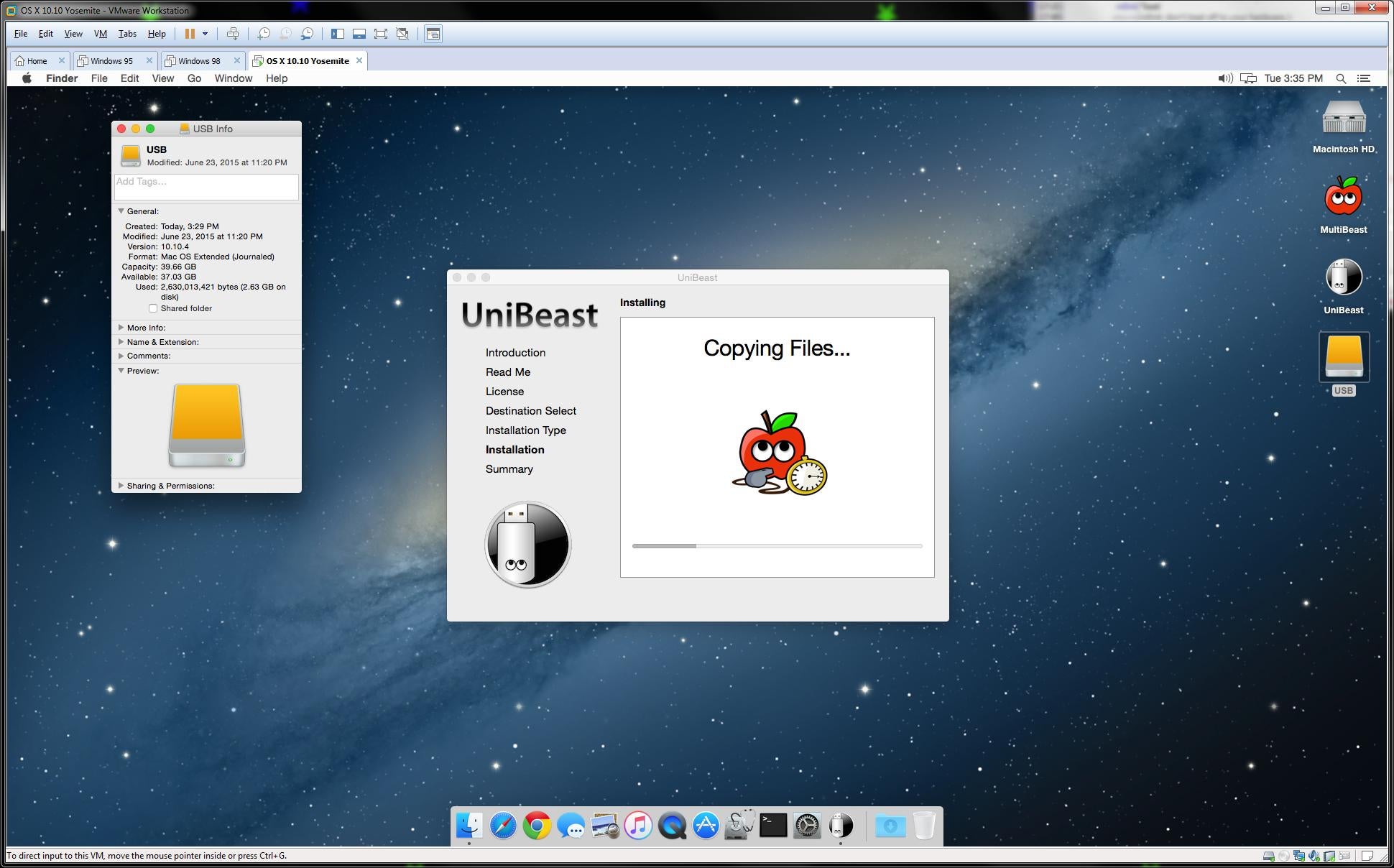Open Disk Utility from the Dock
Viewport: 1394px width, 868px height.
coord(739,826)
